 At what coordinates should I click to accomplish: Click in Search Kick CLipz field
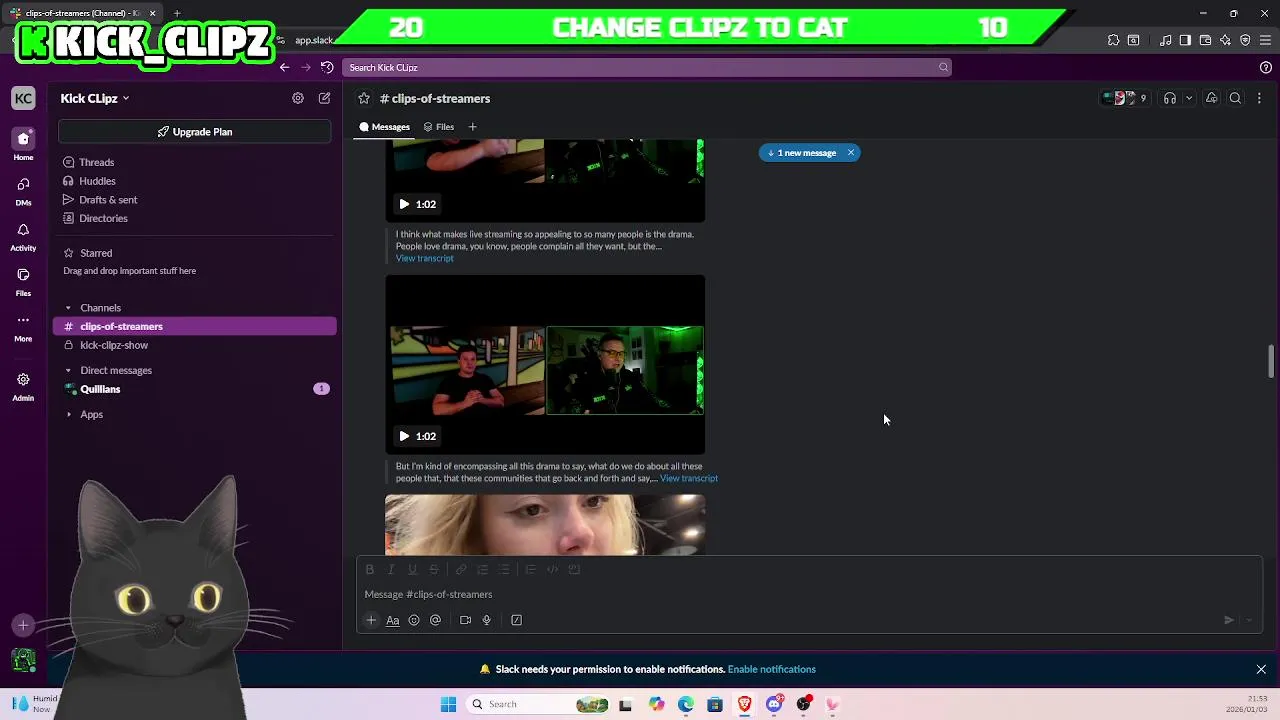pos(646,67)
